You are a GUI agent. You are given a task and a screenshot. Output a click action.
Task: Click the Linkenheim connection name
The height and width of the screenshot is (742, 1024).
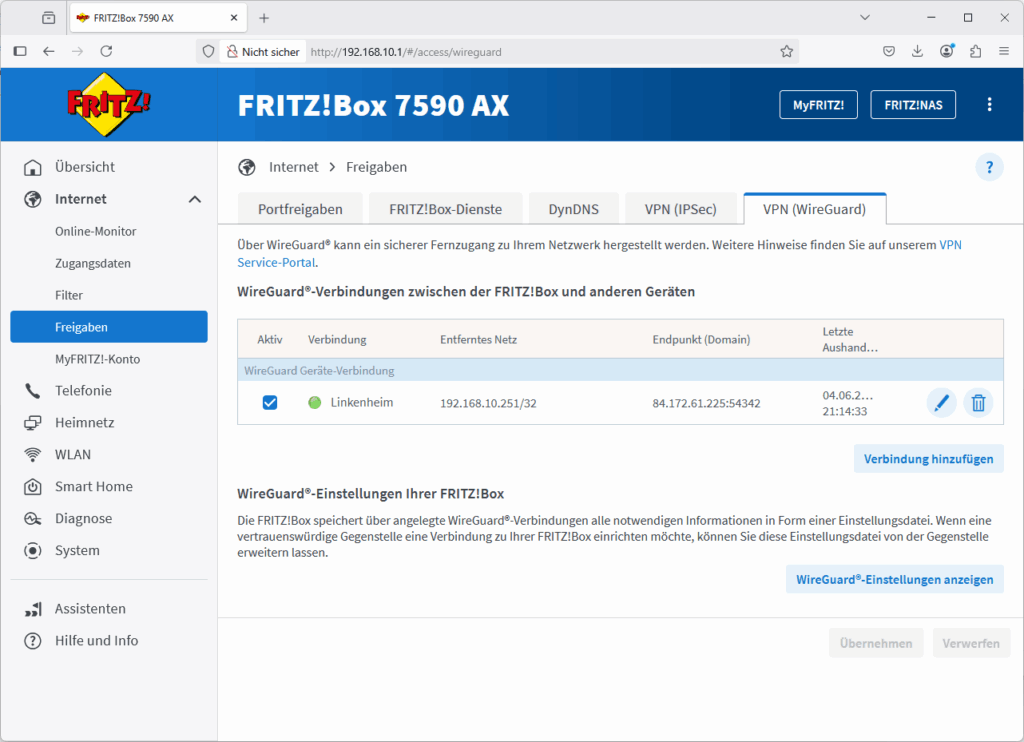pos(362,402)
